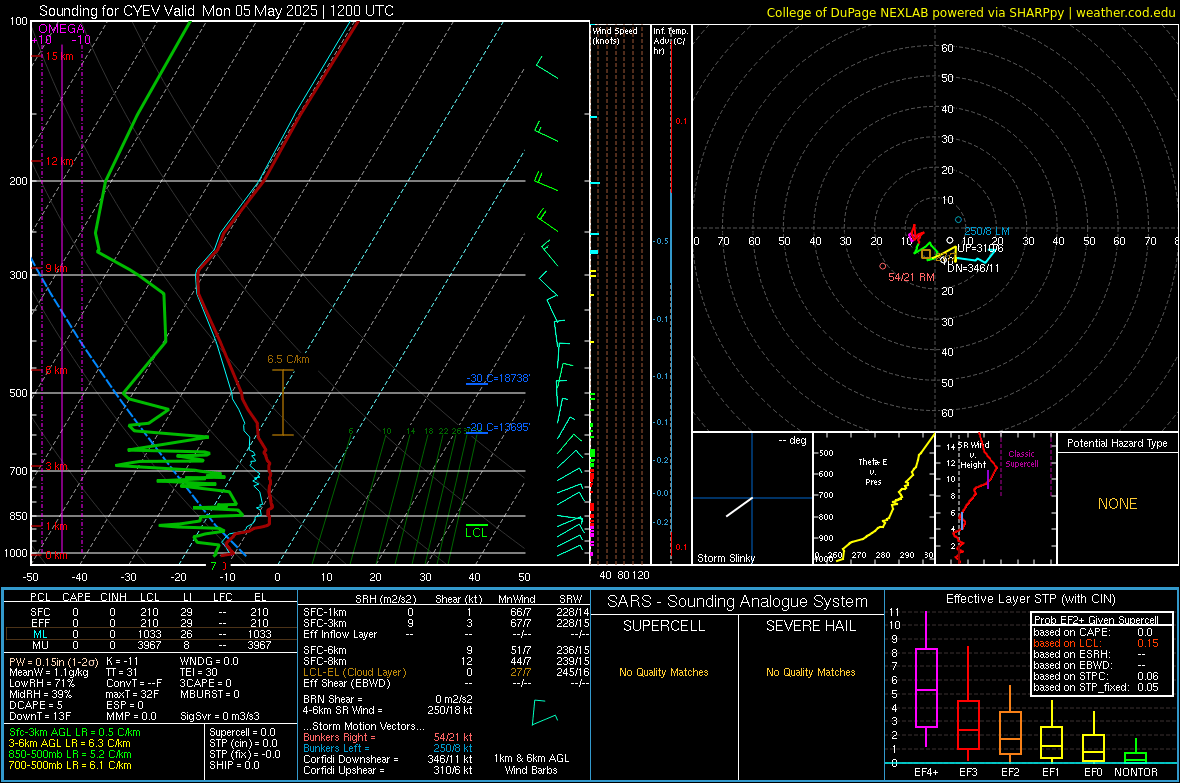The width and height of the screenshot is (1180, 783).
Task: Click the SHIP = 0.0 value
Action: (x=234, y=765)
